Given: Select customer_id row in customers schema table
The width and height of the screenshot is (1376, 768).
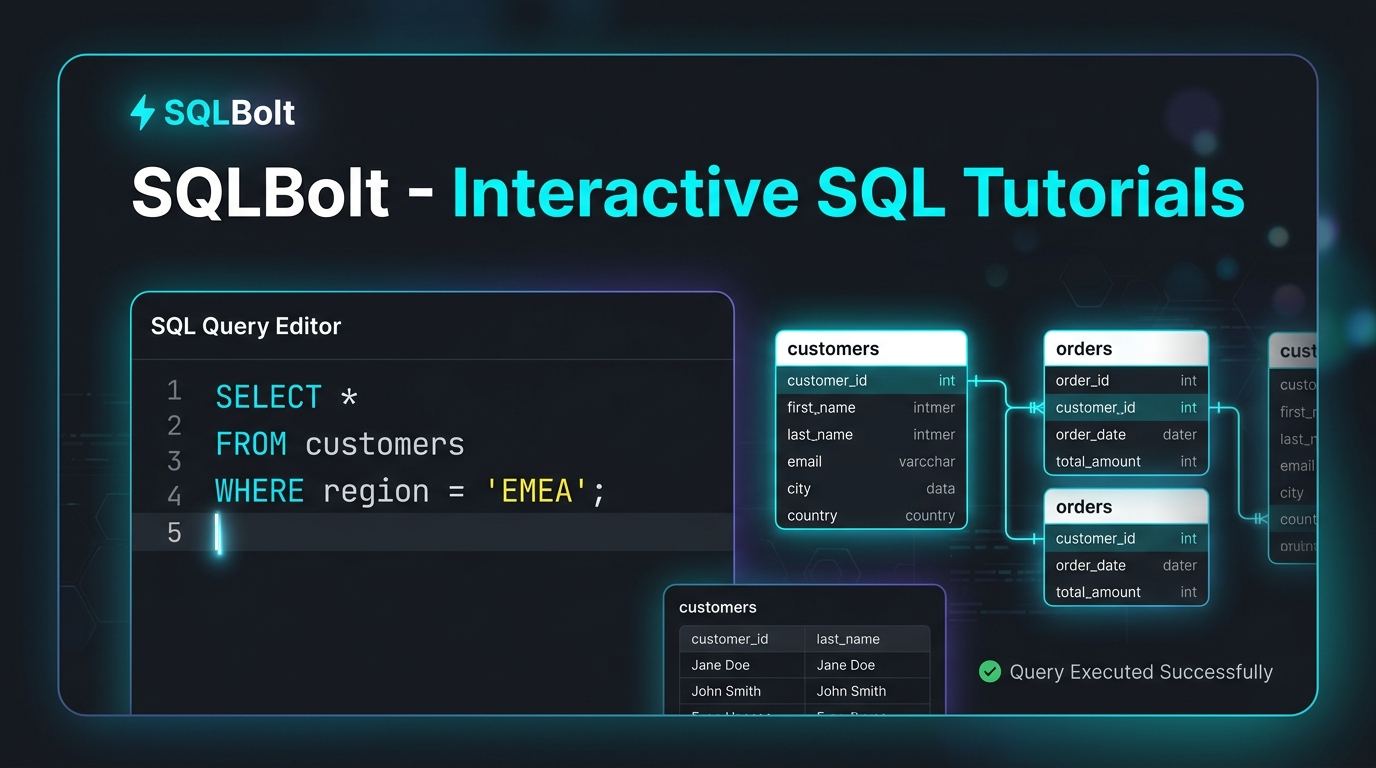Looking at the screenshot, I should tap(871, 380).
